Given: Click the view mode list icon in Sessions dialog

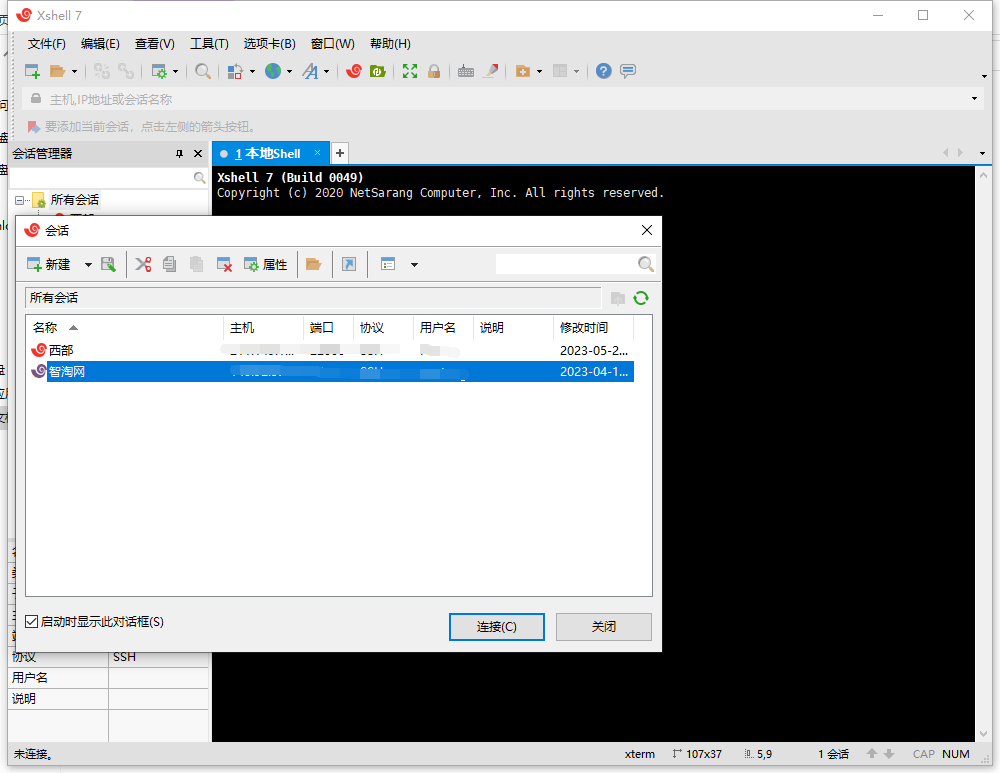Looking at the screenshot, I should [x=388, y=264].
